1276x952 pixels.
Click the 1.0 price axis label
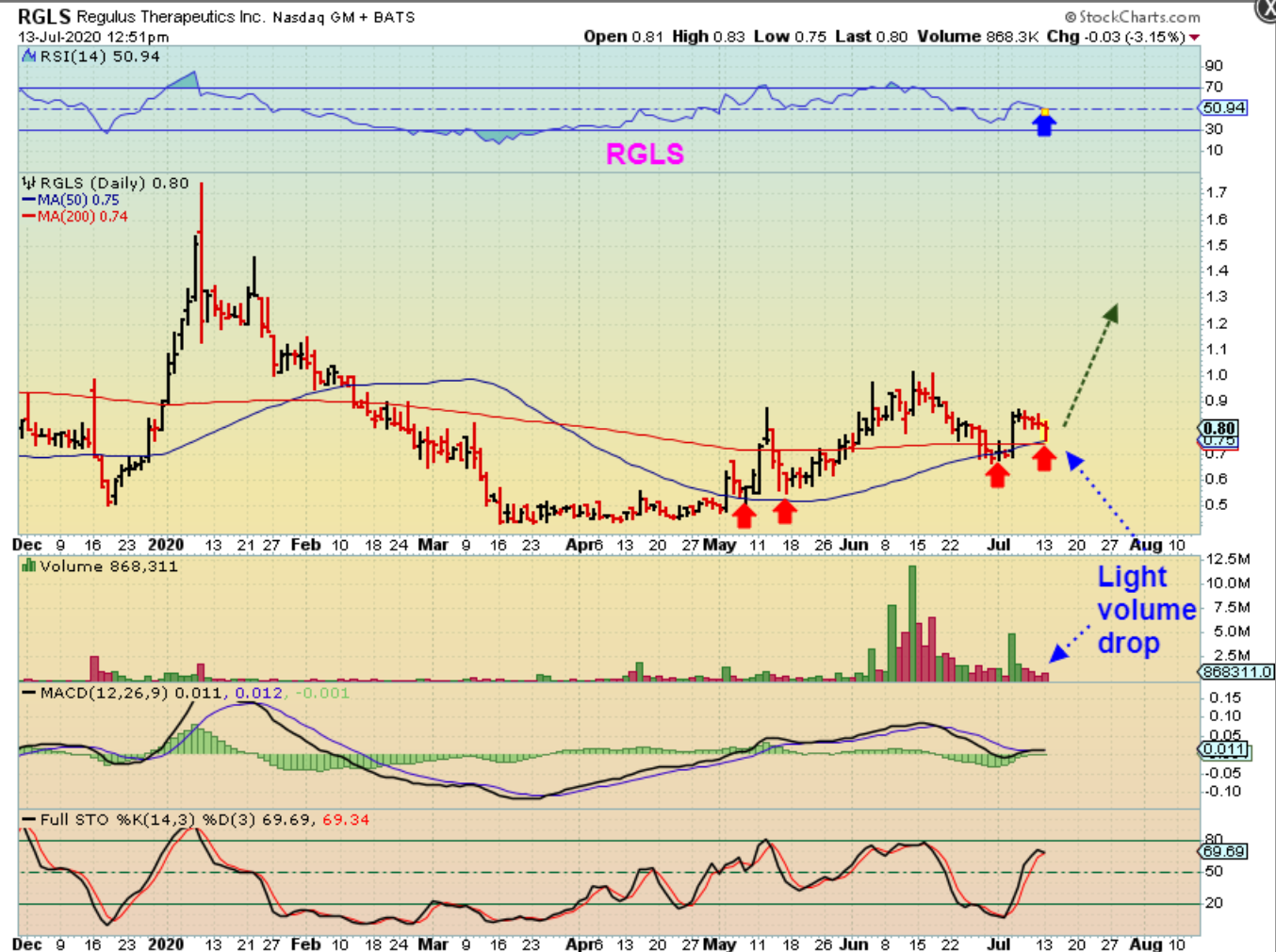(1217, 375)
